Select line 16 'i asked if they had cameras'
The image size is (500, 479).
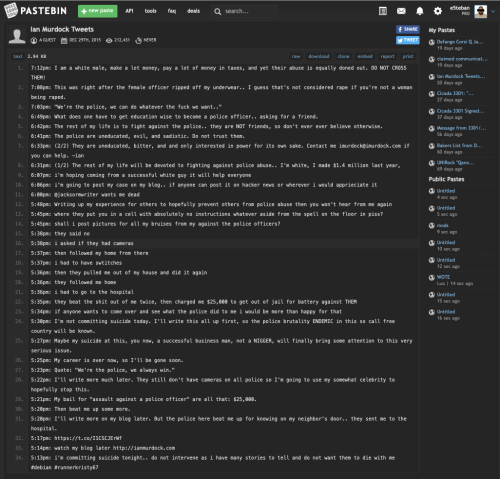coord(223,243)
